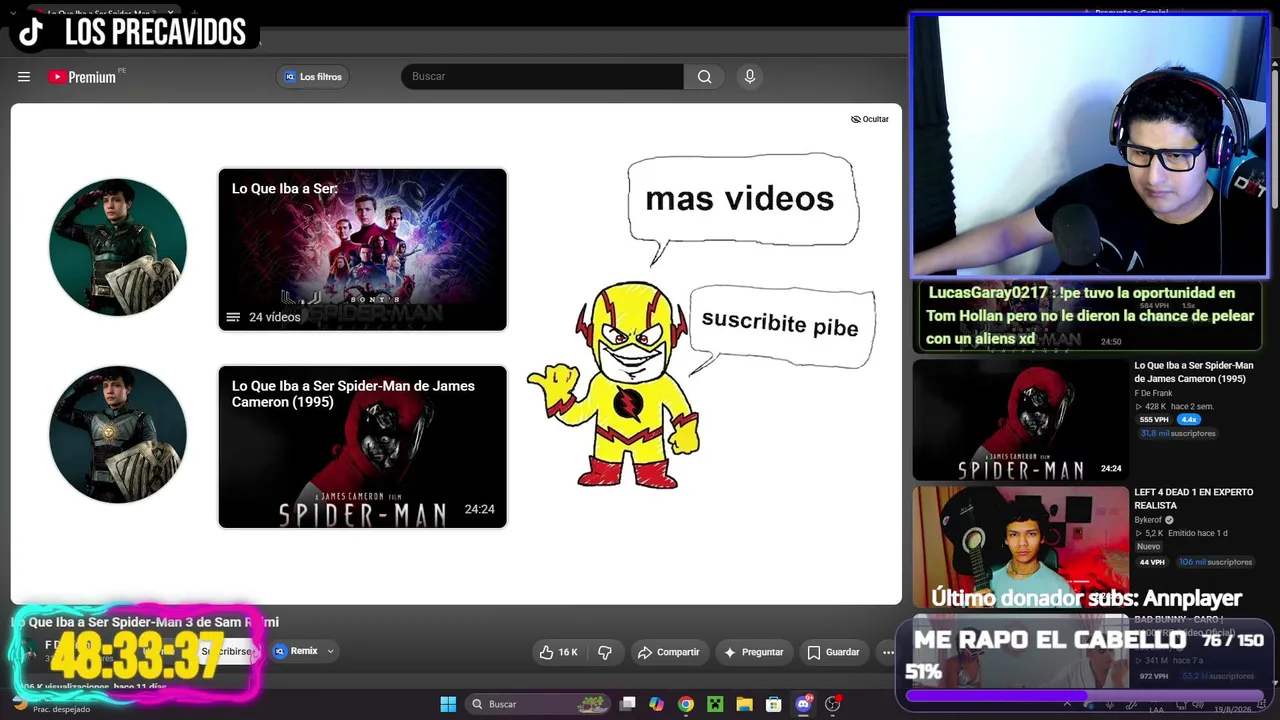1280x720 pixels.
Task: Dislike the video
Action: click(x=605, y=652)
